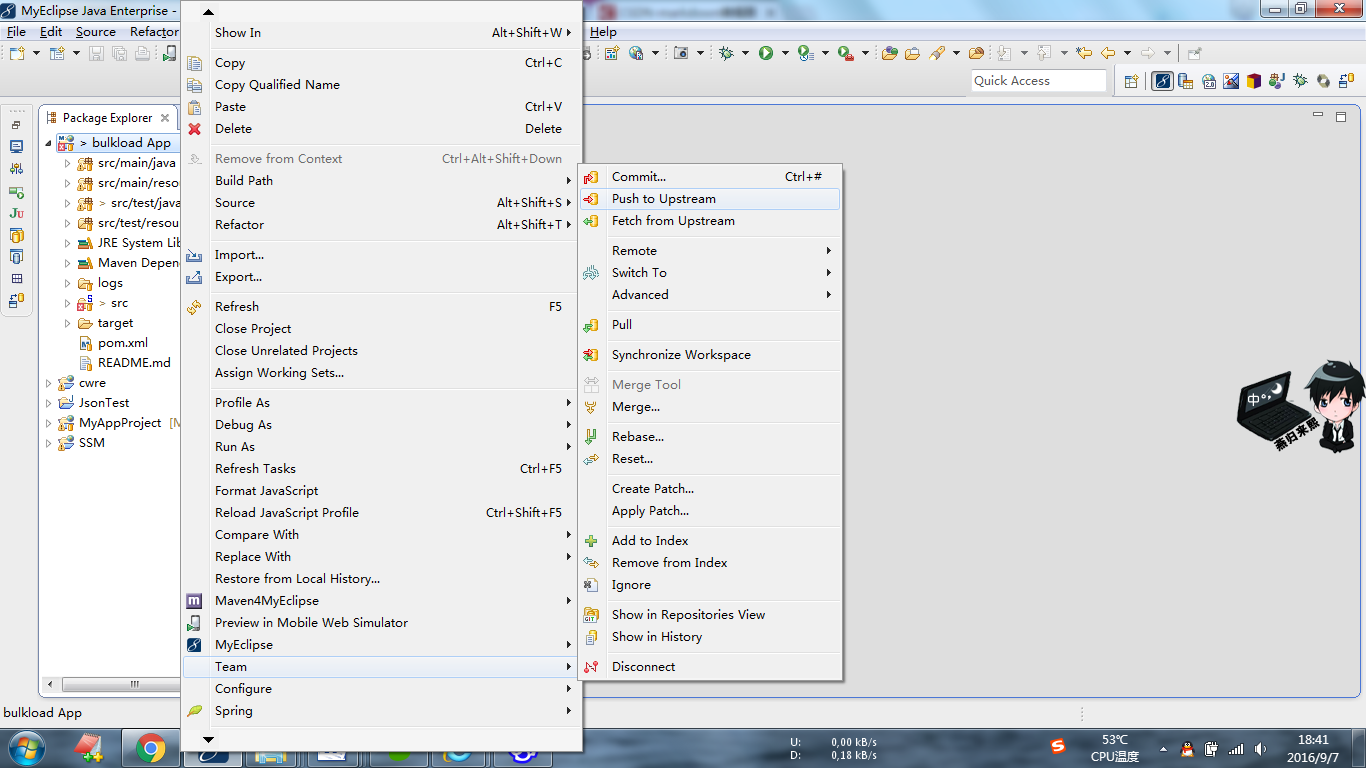Expand the SSM project
This screenshot has height=768, width=1366.
pos(48,443)
